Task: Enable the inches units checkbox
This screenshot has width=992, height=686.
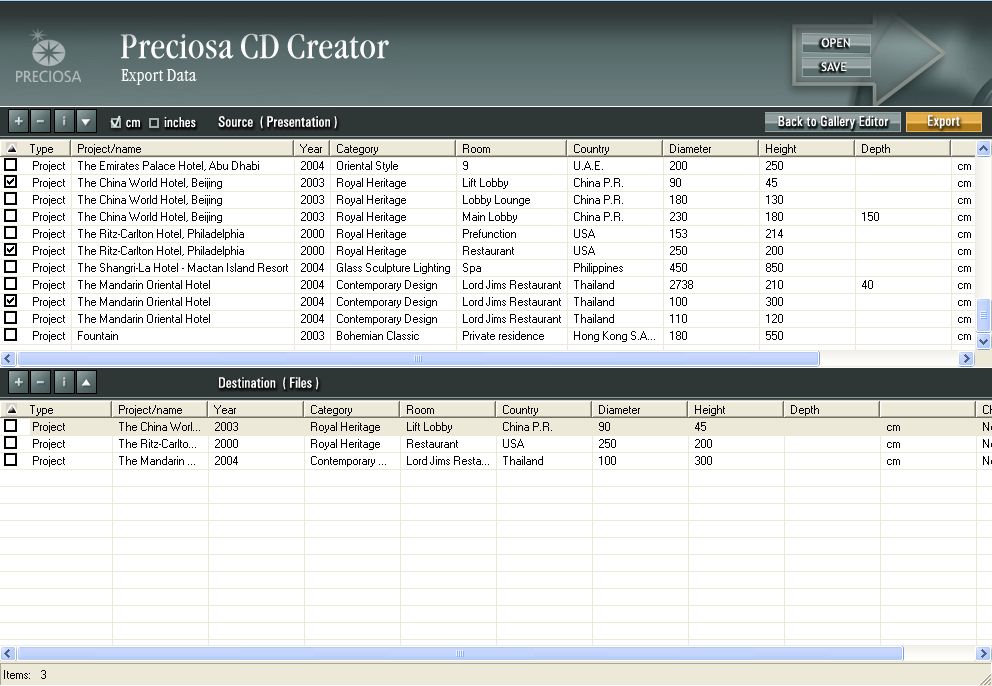Action: (x=154, y=123)
